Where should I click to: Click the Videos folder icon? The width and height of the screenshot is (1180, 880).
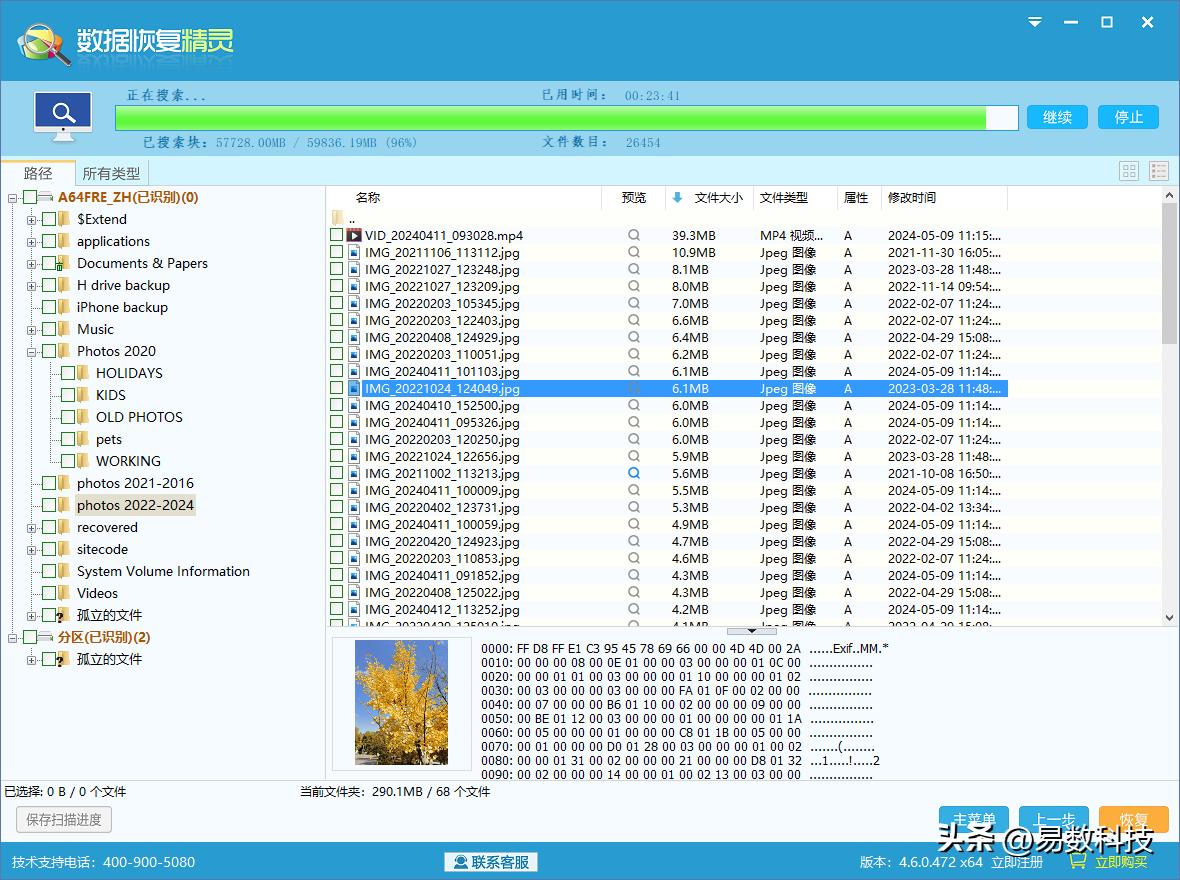pos(64,593)
